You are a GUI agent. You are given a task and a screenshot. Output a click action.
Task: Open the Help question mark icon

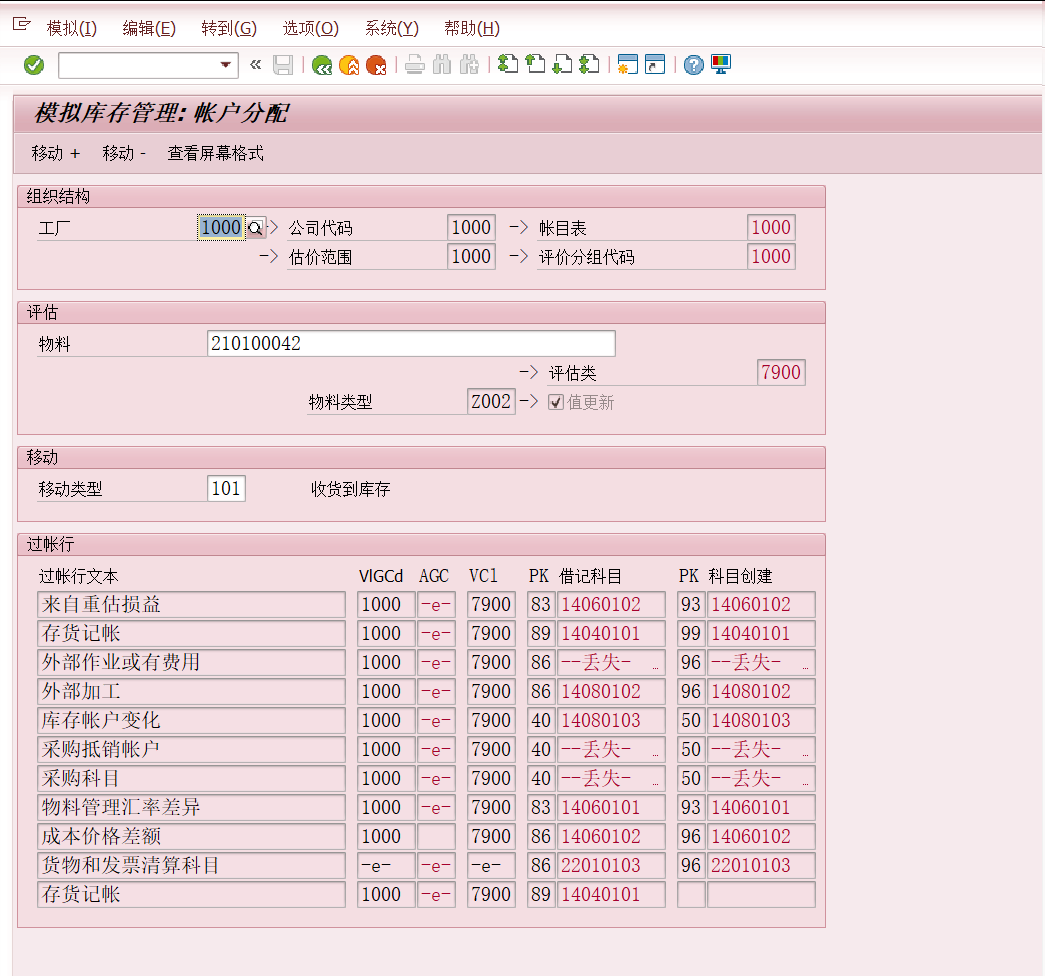693,65
